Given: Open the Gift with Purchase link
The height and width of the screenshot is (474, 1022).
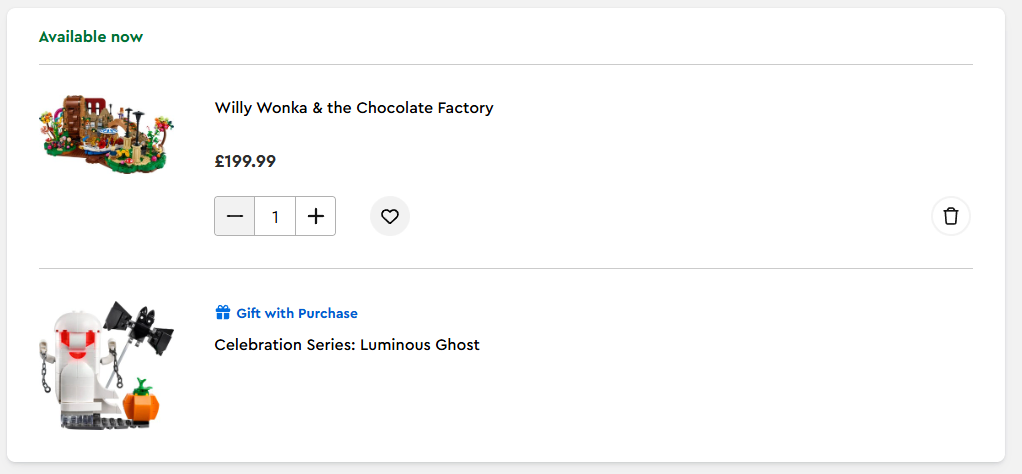Looking at the screenshot, I should [x=296, y=313].
